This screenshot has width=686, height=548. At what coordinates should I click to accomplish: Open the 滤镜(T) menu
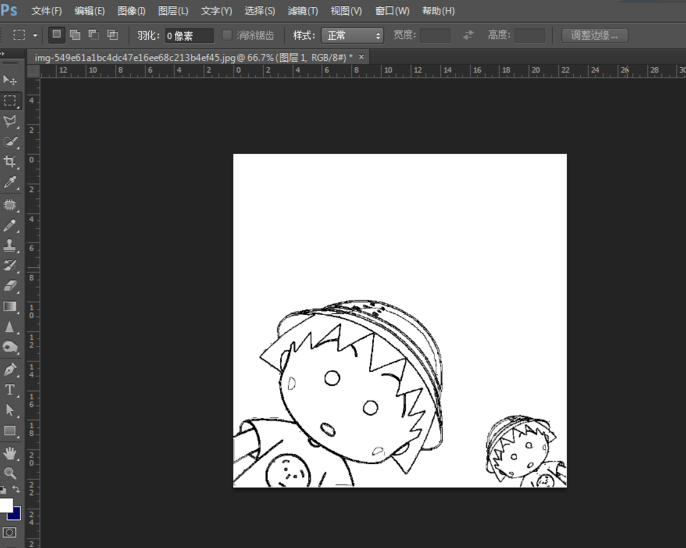coord(303,11)
